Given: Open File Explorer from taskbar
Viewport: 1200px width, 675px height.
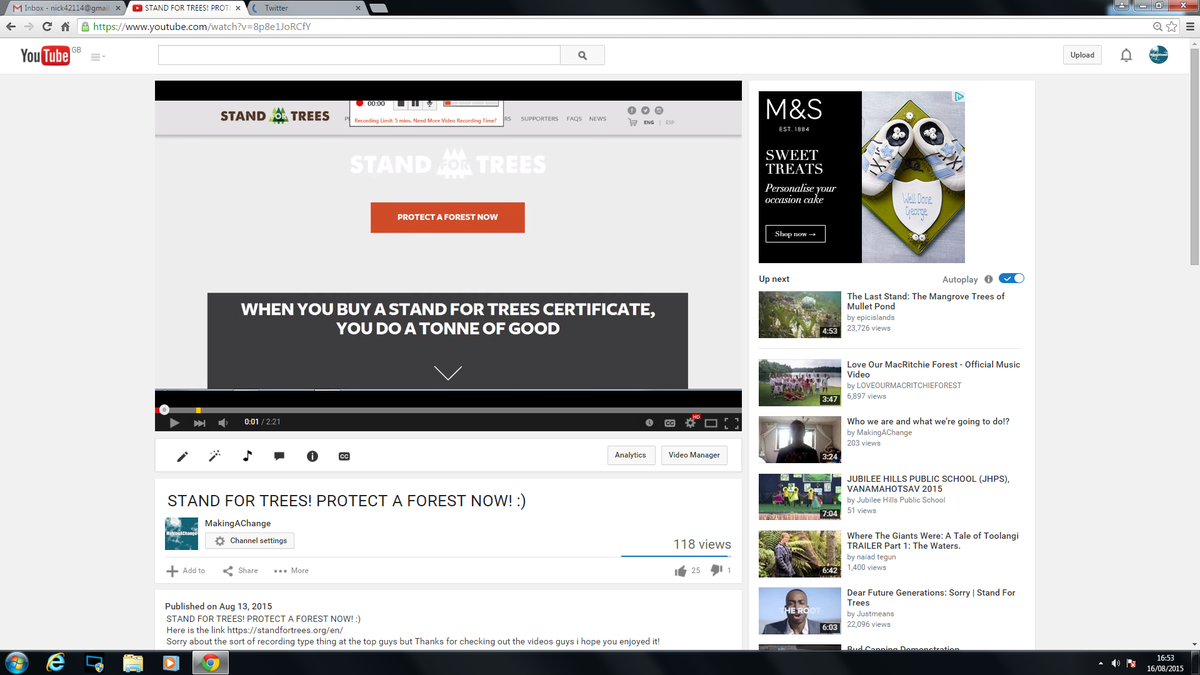Looking at the screenshot, I should pos(133,662).
